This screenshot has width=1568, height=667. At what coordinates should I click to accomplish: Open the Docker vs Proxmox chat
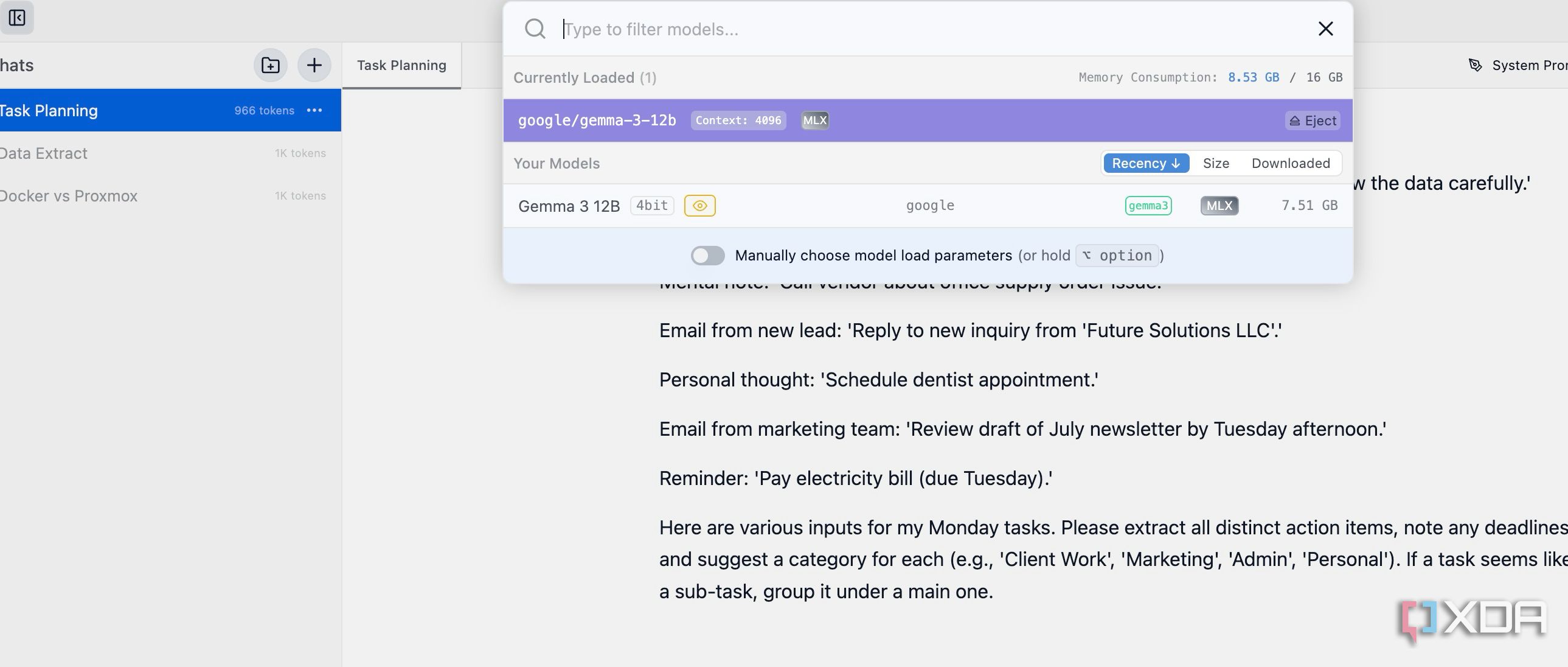[x=170, y=195]
